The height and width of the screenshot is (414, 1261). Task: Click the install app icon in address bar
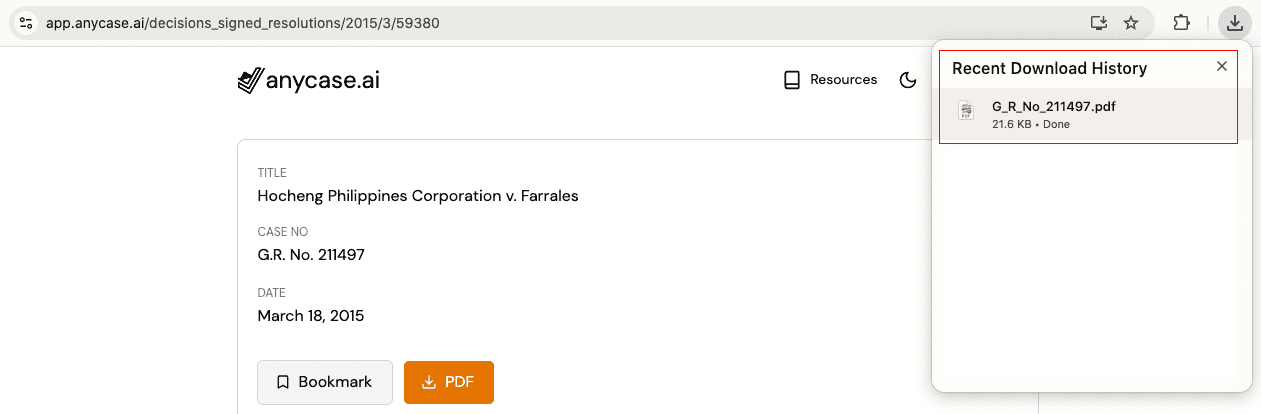(1098, 22)
